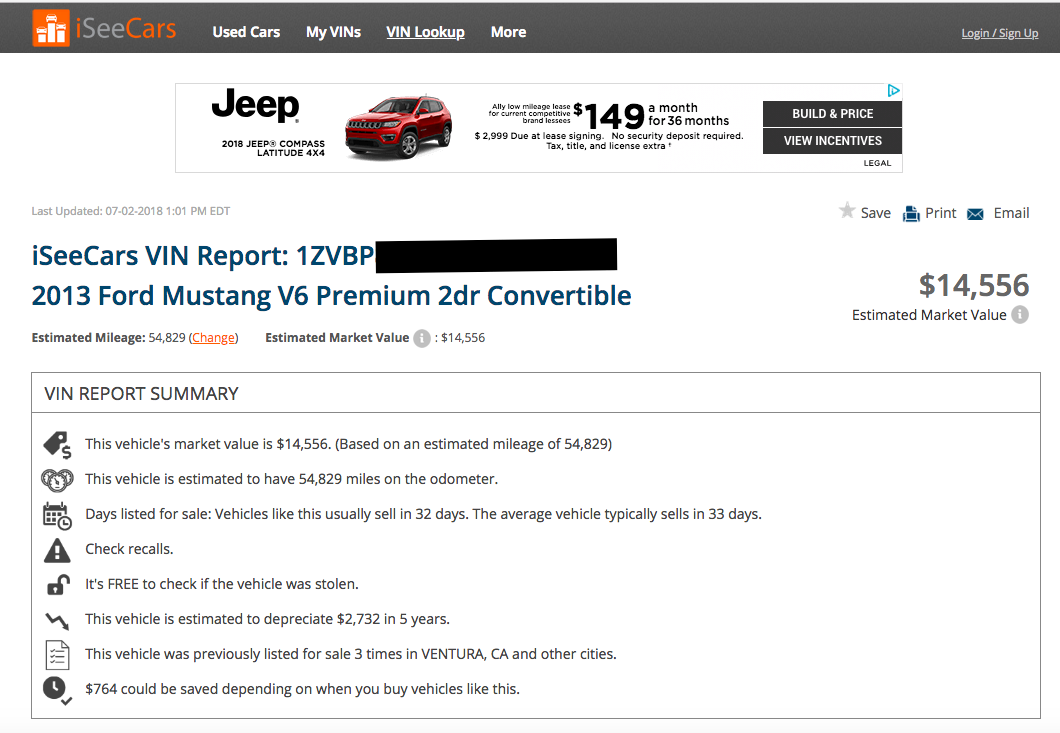Click the Save star icon

[x=846, y=211]
